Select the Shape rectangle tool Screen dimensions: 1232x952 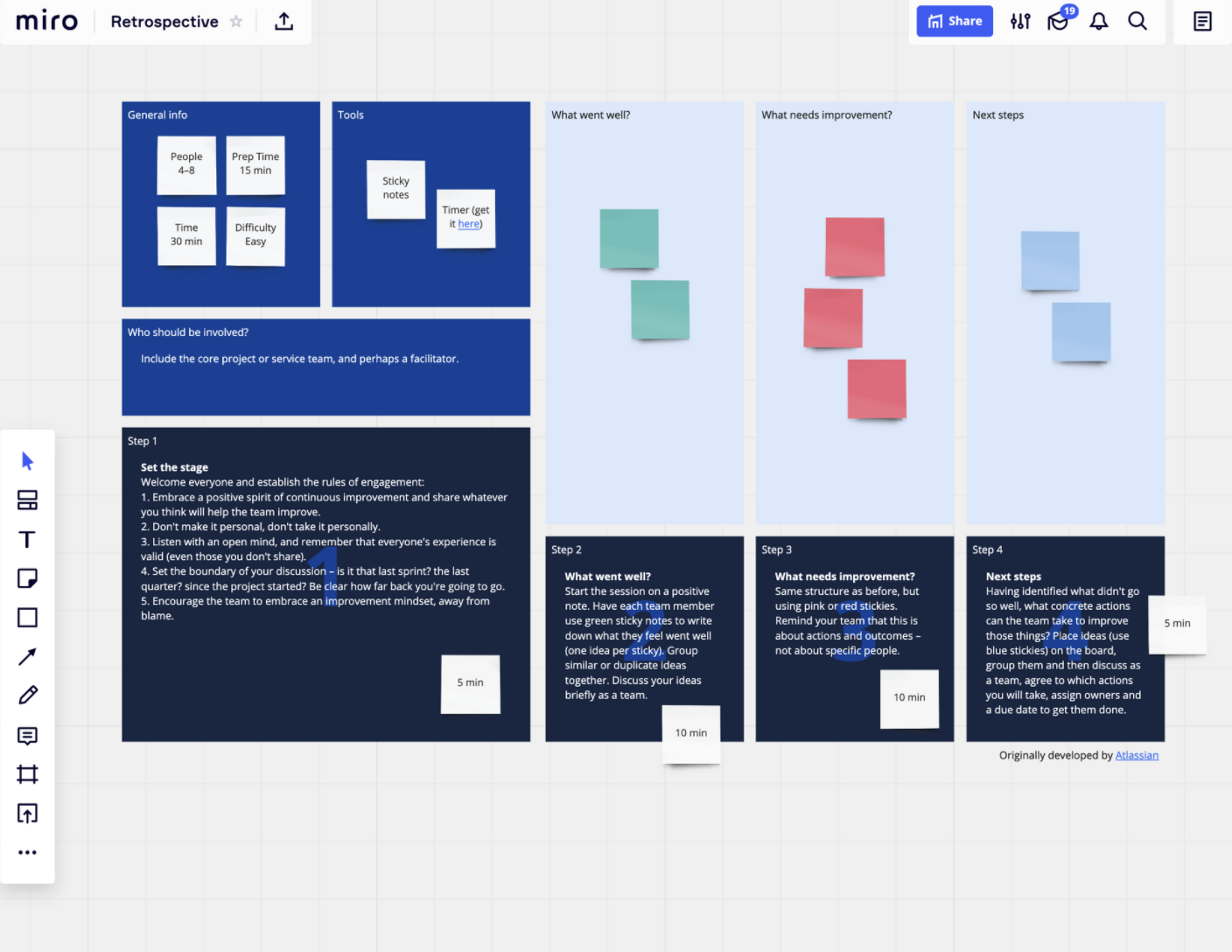tap(27, 618)
